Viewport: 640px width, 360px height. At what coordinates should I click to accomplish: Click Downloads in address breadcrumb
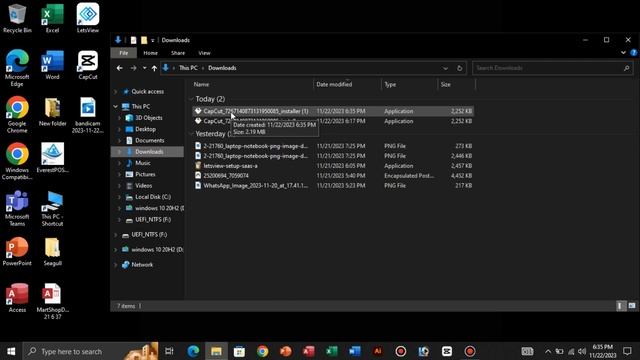(x=222, y=68)
